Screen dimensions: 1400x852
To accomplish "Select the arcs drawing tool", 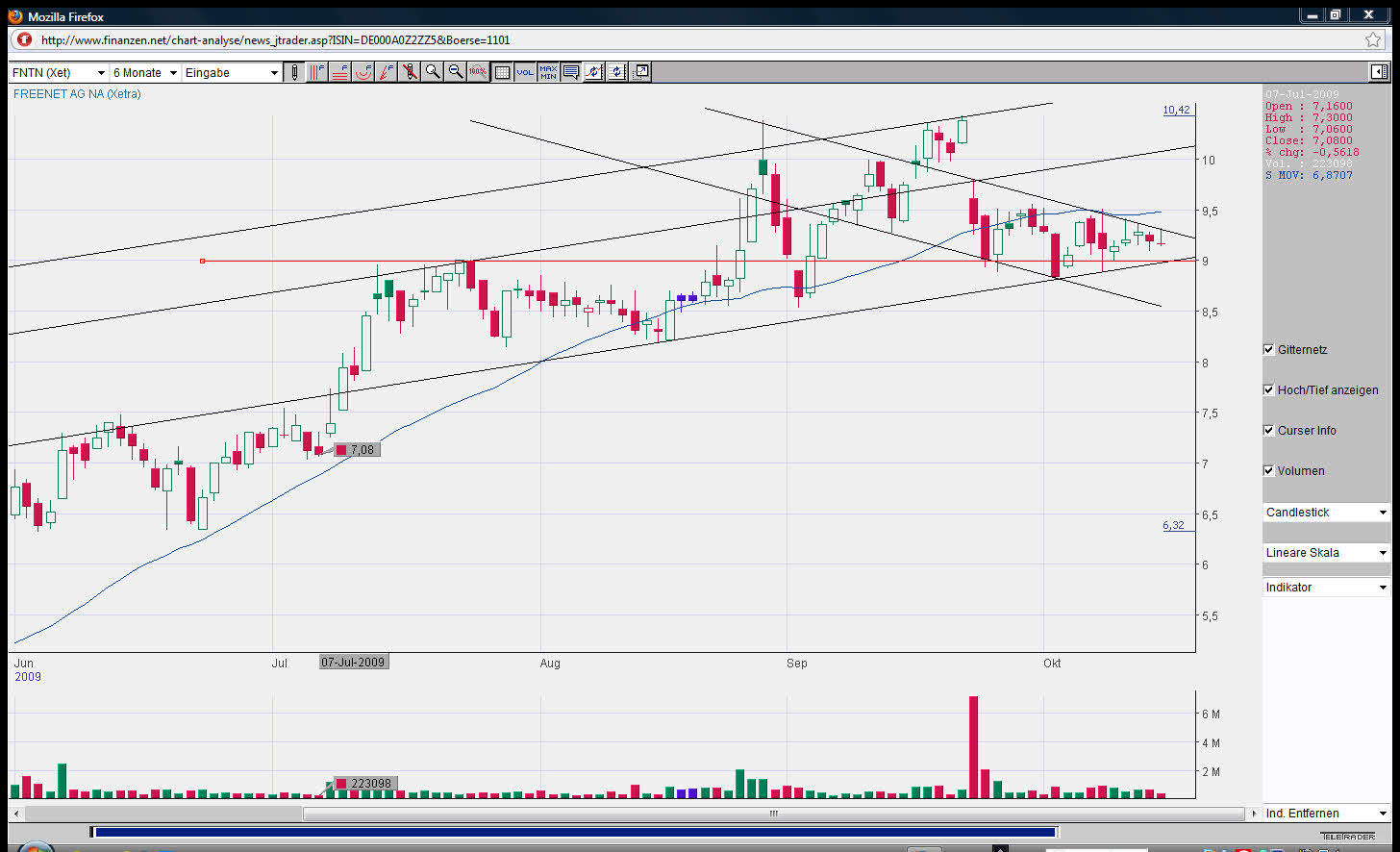I will pyautogui.click(x=363, y=72).
